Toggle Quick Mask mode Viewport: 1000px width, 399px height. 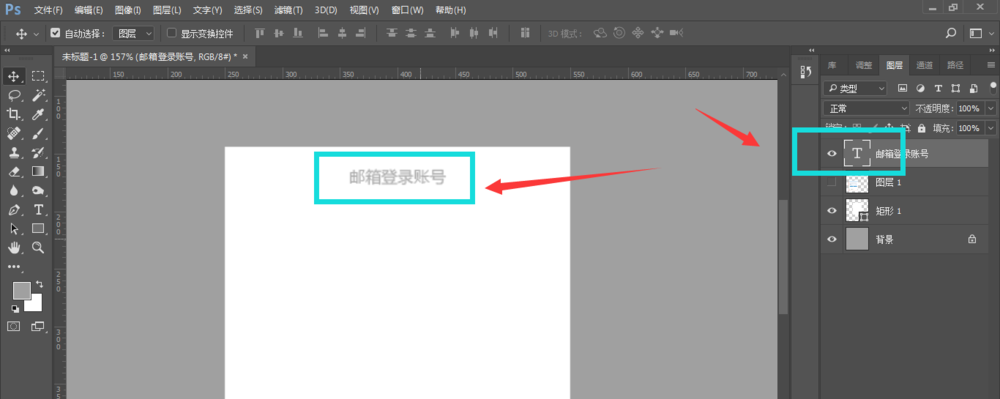tap(13, 326)
